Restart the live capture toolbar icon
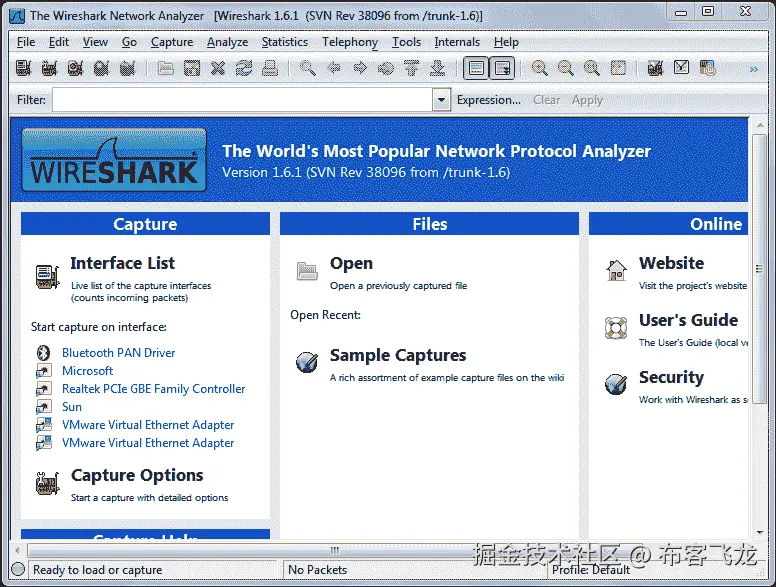 [127, 68]
